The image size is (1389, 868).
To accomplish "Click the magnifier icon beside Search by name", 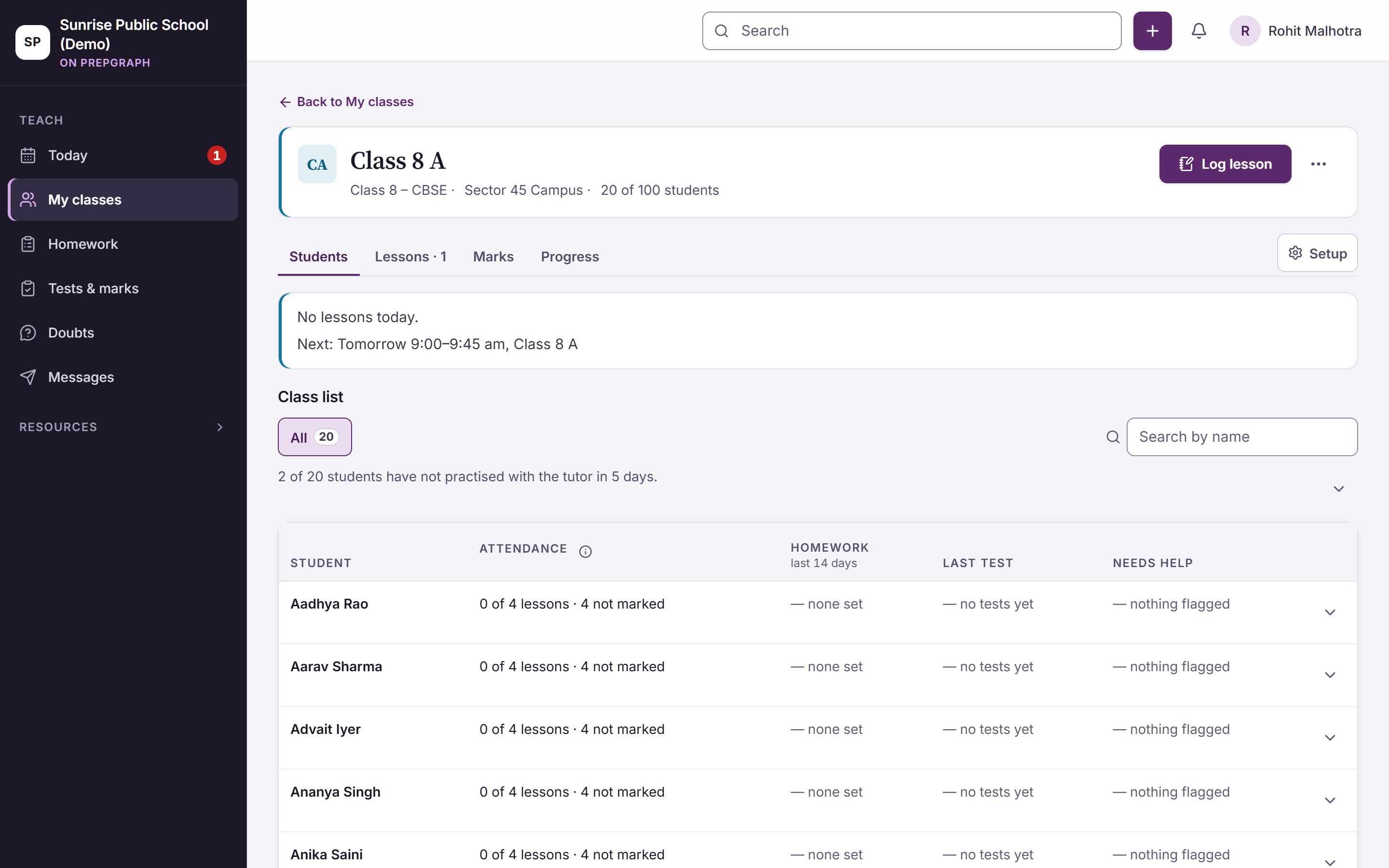I will point(1113,437).
